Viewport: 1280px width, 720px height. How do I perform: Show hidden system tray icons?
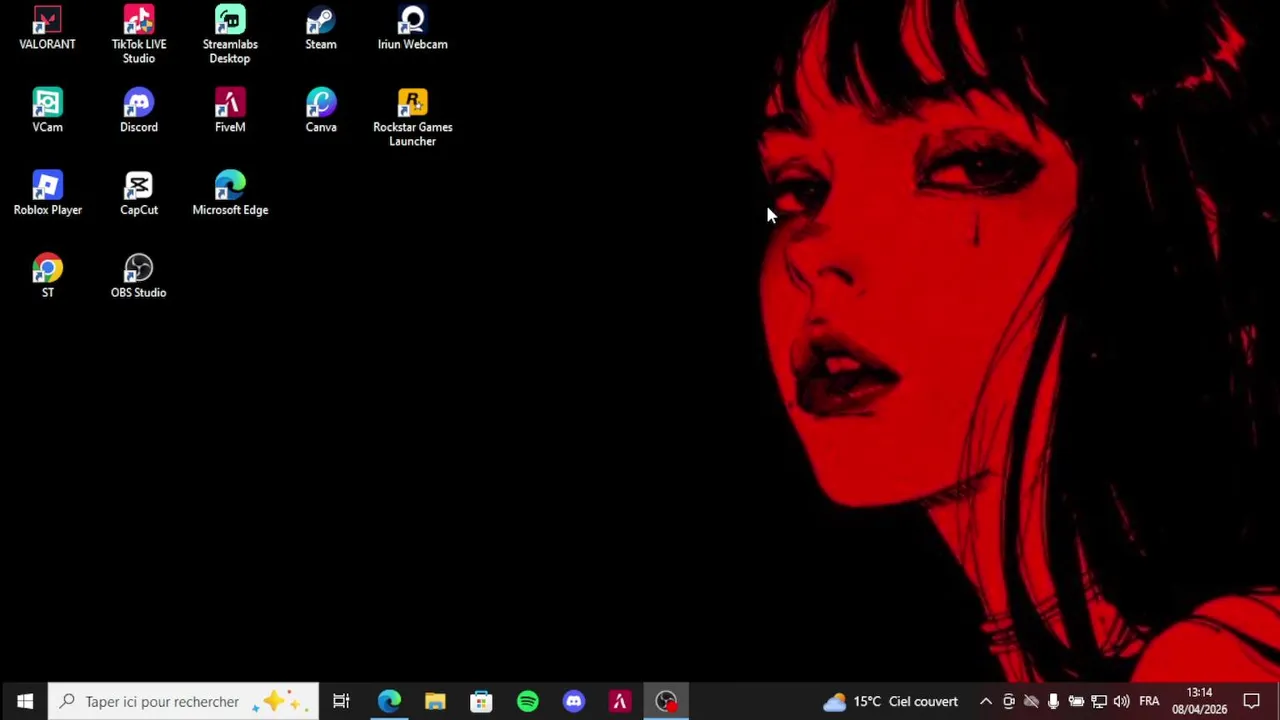tap(985, 701)
